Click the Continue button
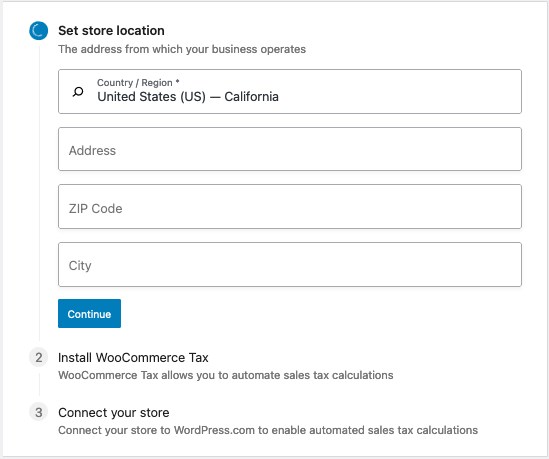This screenshot has width=549, height=459. click(89, 314)
